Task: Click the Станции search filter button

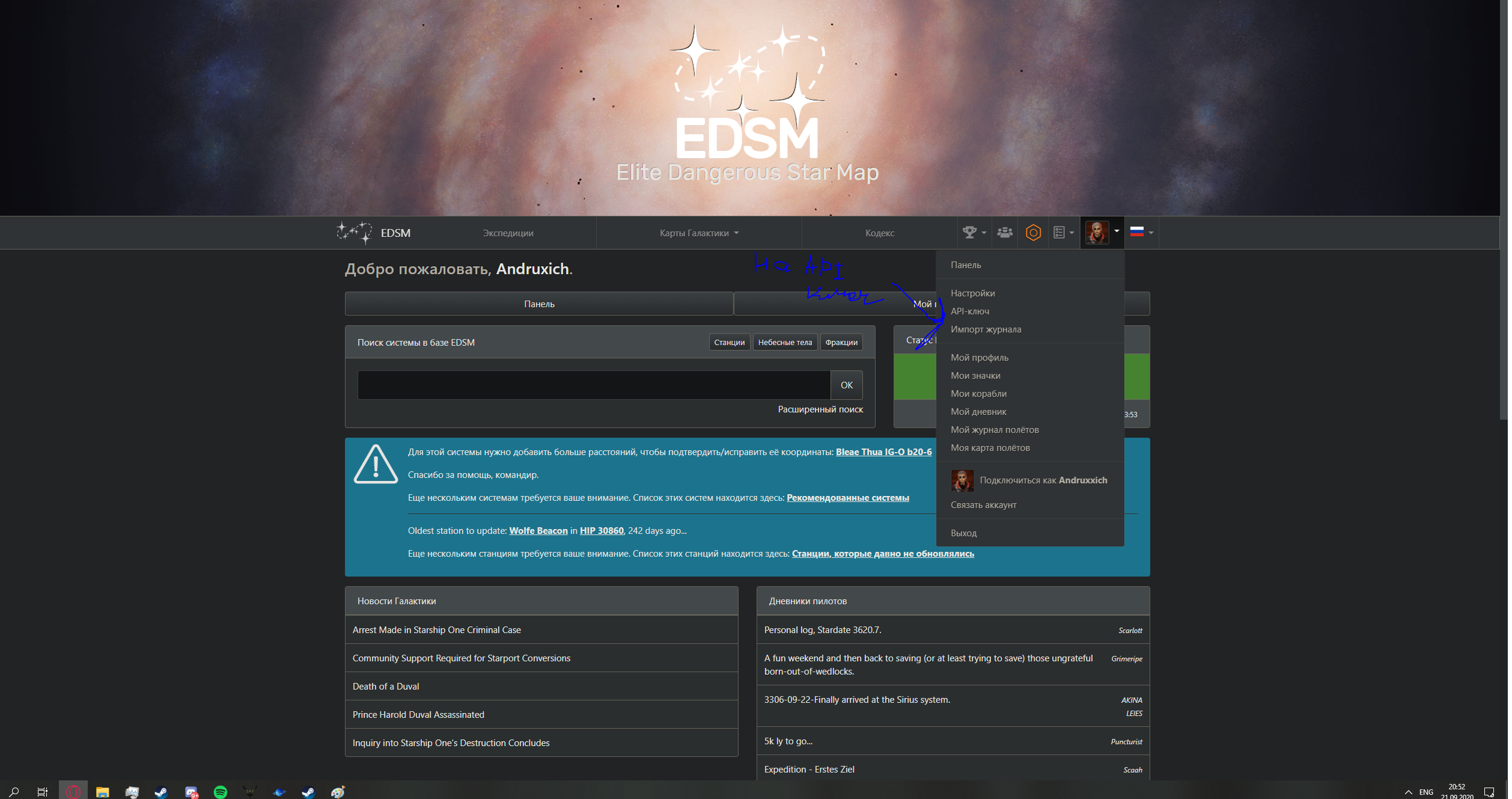Action: pyautogui.click(x=729, y=342)
